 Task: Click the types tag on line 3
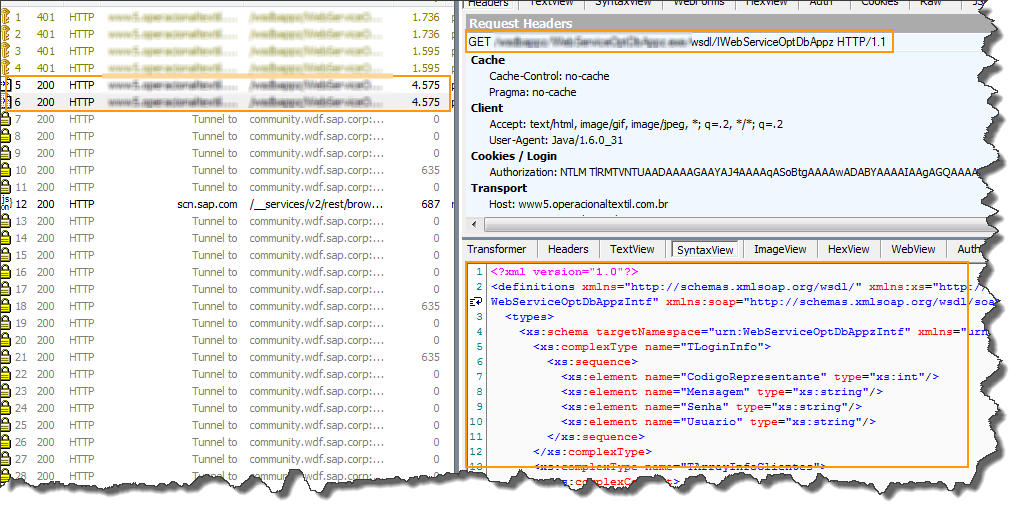pos(529,316)
